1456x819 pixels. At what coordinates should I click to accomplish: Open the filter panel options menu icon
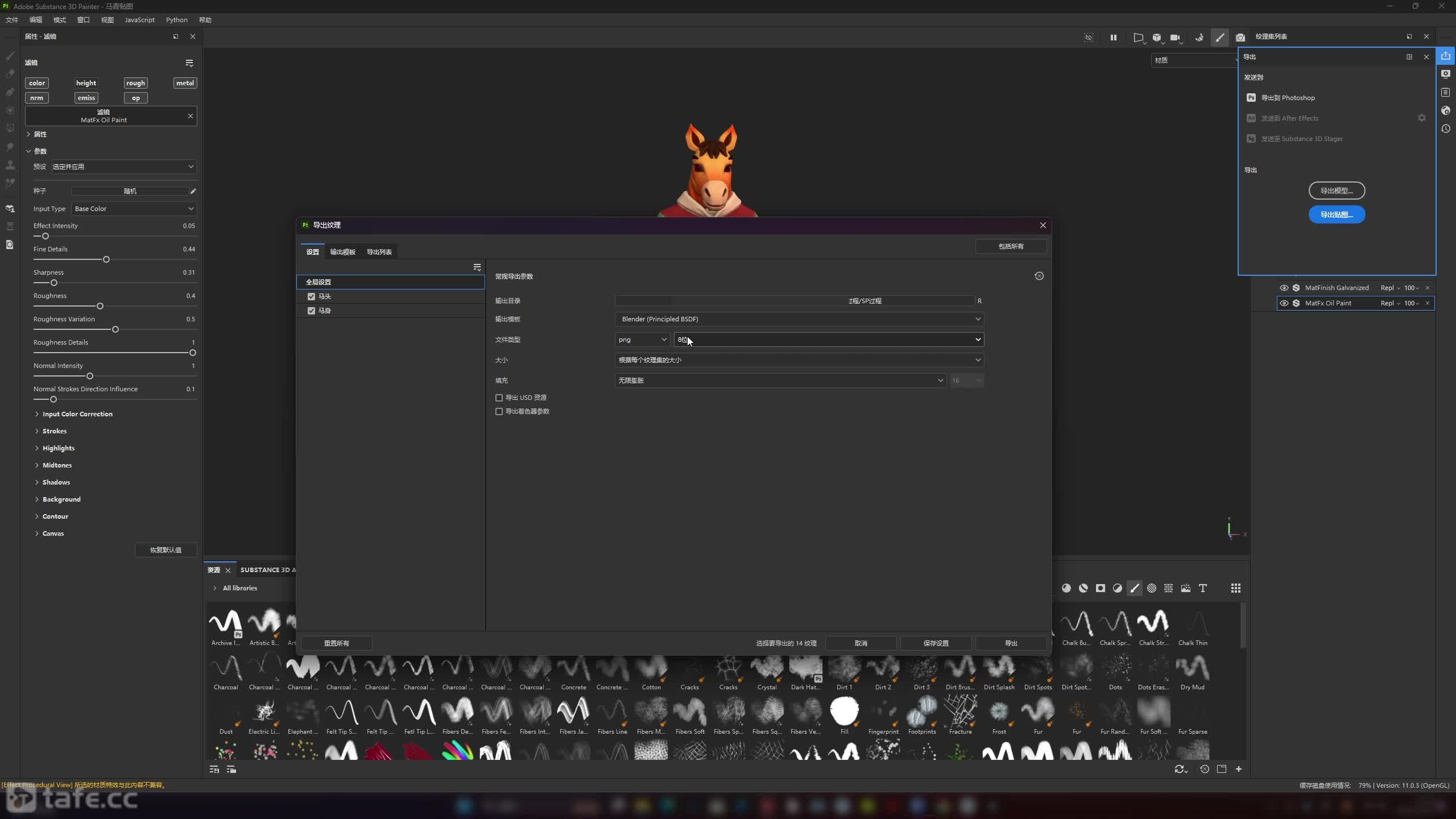point(189,63)
